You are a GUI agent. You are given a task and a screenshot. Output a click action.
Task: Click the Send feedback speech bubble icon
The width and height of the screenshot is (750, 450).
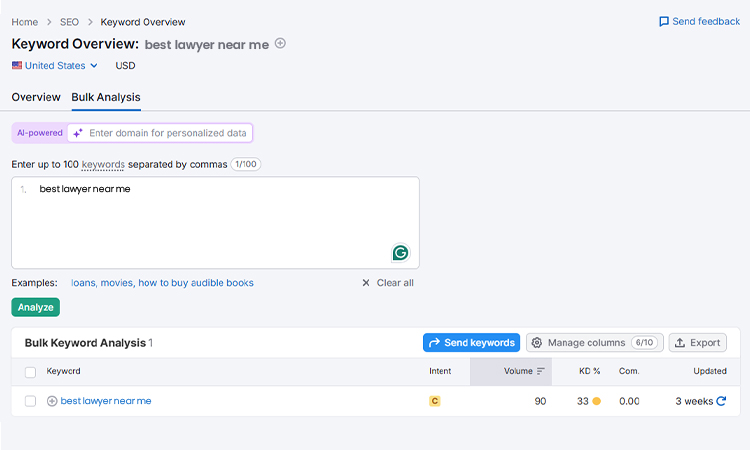(664, 22)
